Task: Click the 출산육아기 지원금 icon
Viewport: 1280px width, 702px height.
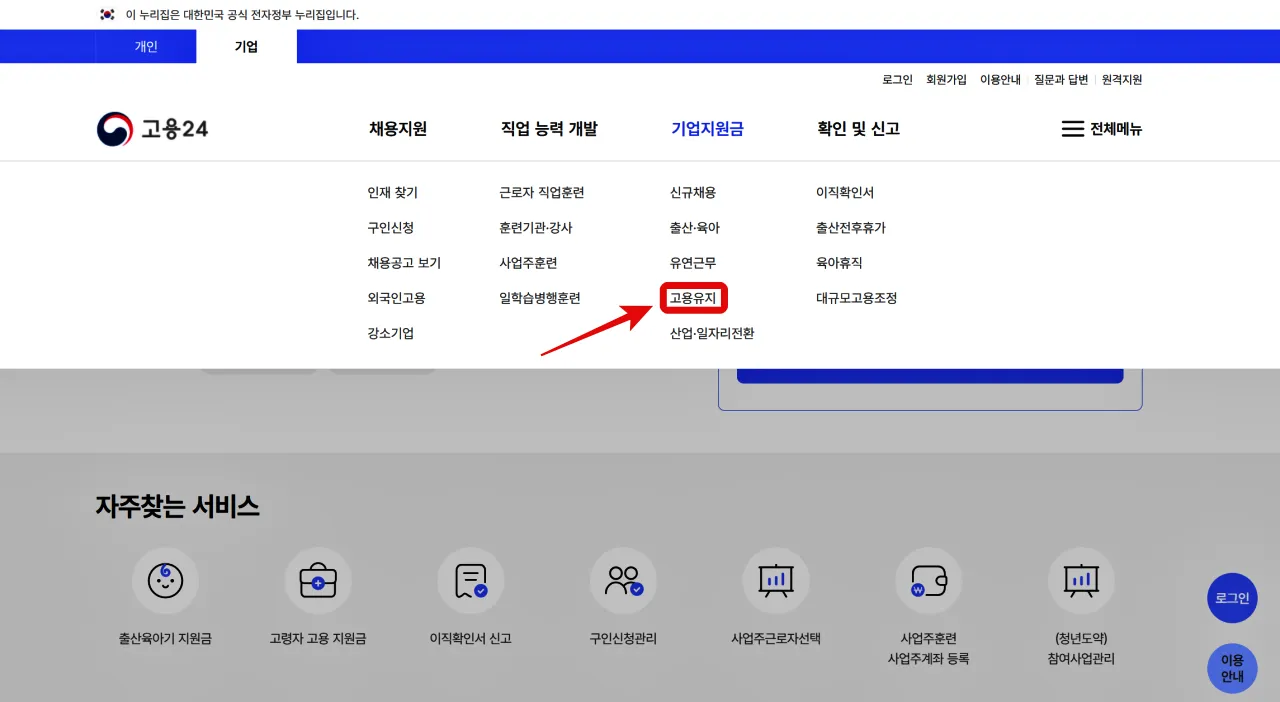Action: (x=166, y=580)
